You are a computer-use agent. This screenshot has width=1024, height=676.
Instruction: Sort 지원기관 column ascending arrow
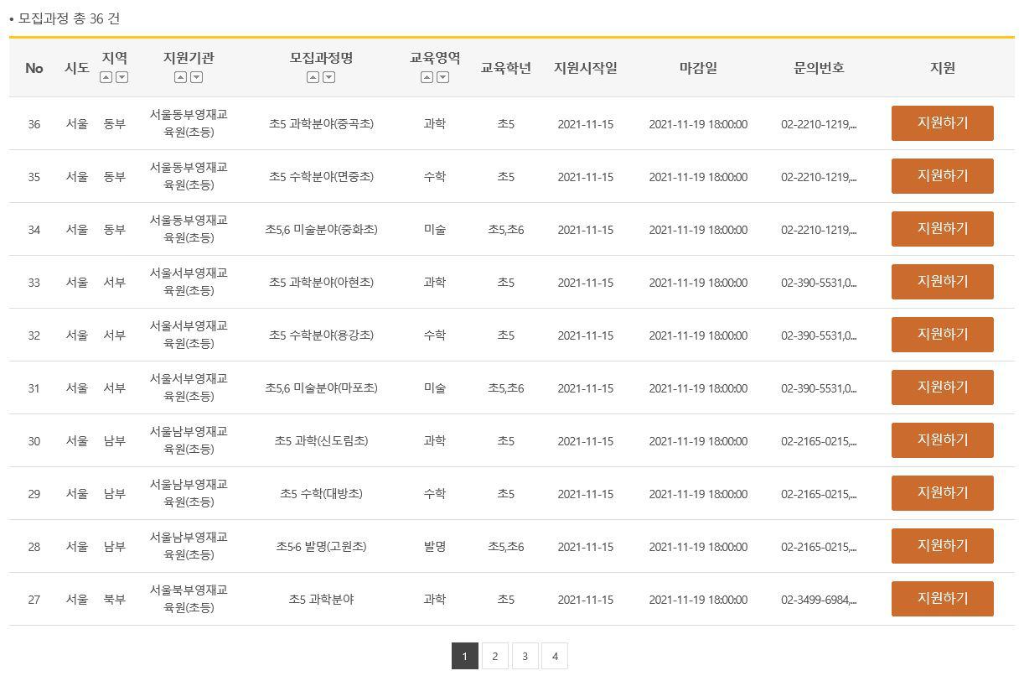coord(180,77)
